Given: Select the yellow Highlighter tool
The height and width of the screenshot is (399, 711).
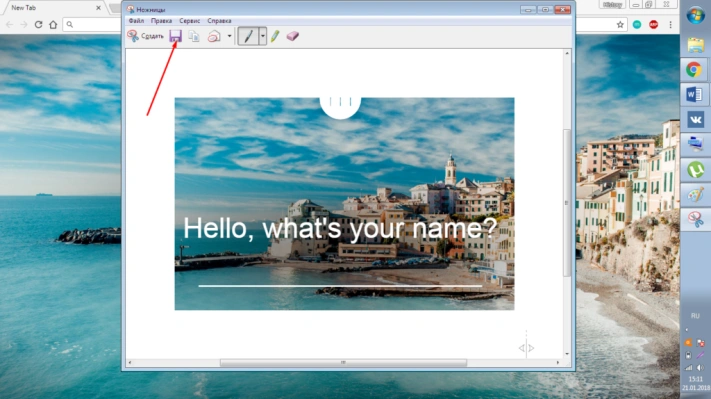Looking at the screenshot, I should 275,36.
